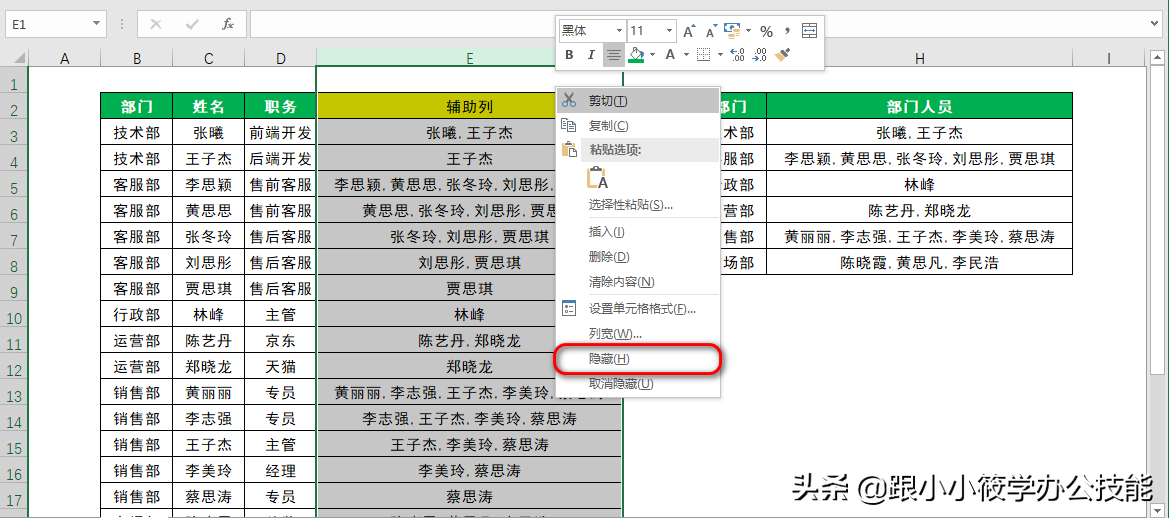Expand borders dropdown arrow

point(720,54)
